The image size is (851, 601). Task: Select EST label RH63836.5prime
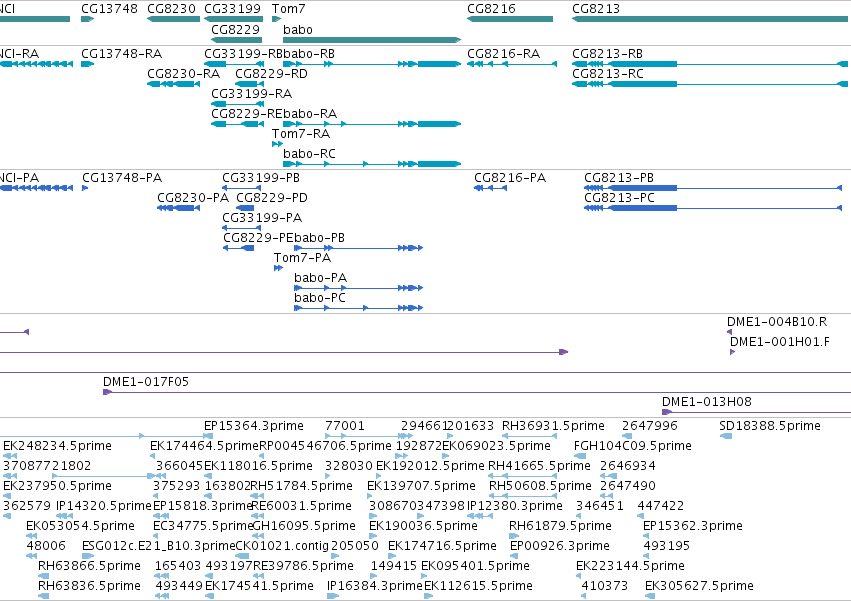[x=89, y=586]
